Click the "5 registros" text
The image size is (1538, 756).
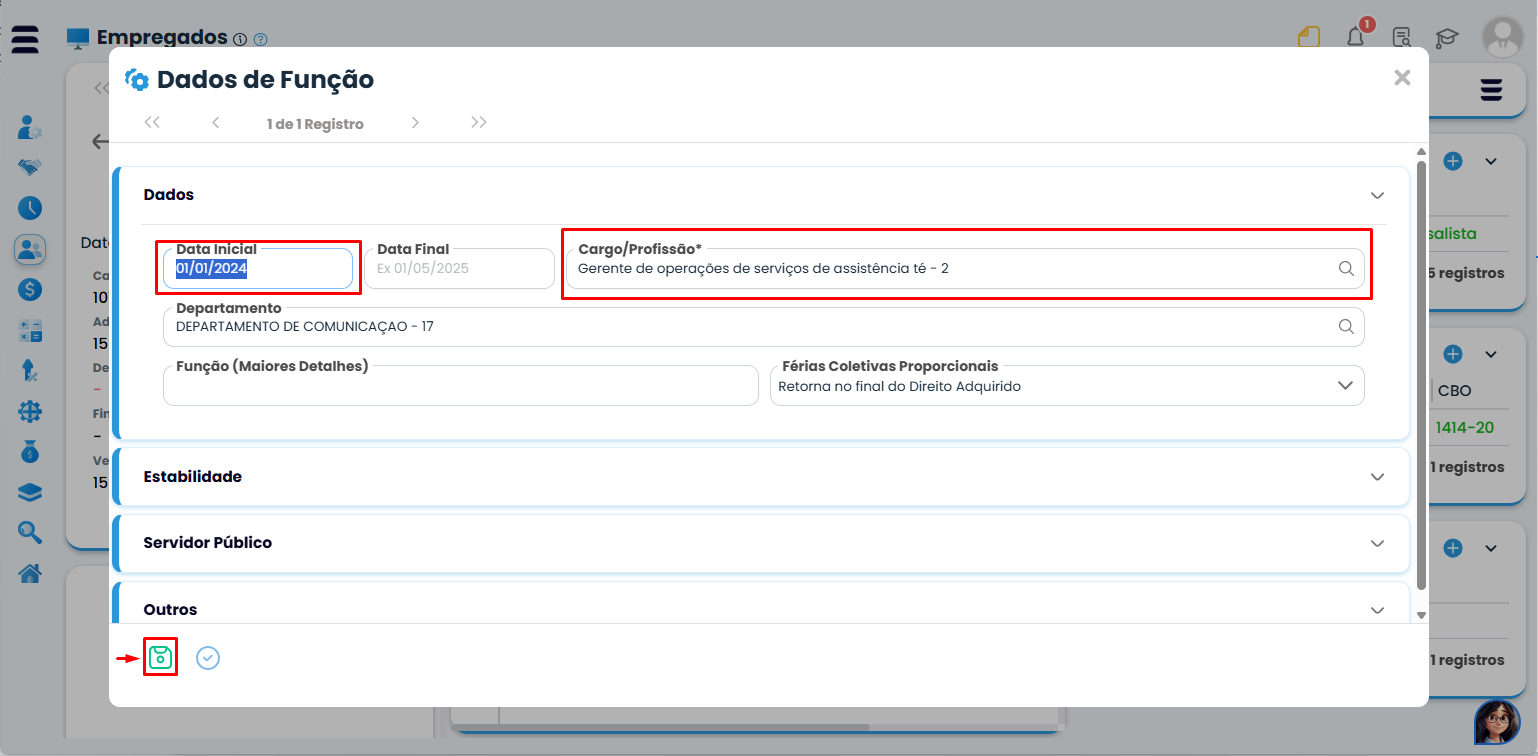(1465, 273)
